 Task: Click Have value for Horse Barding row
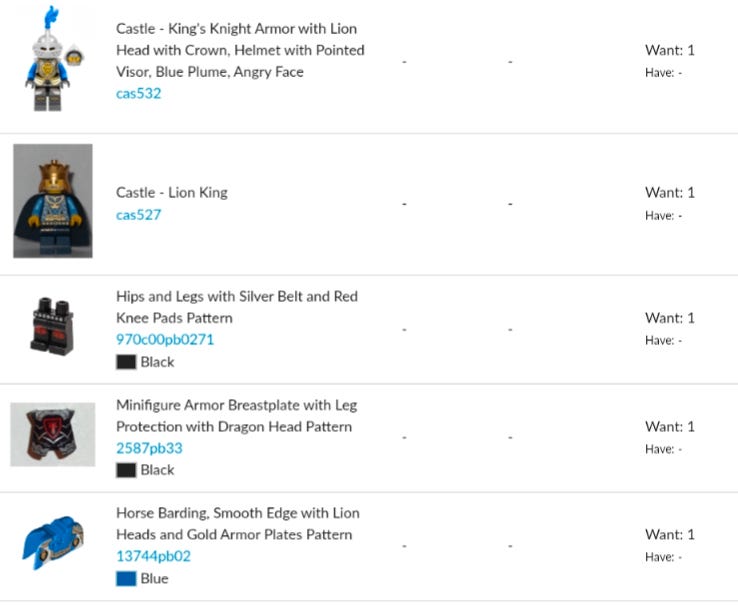pos(663,557)
